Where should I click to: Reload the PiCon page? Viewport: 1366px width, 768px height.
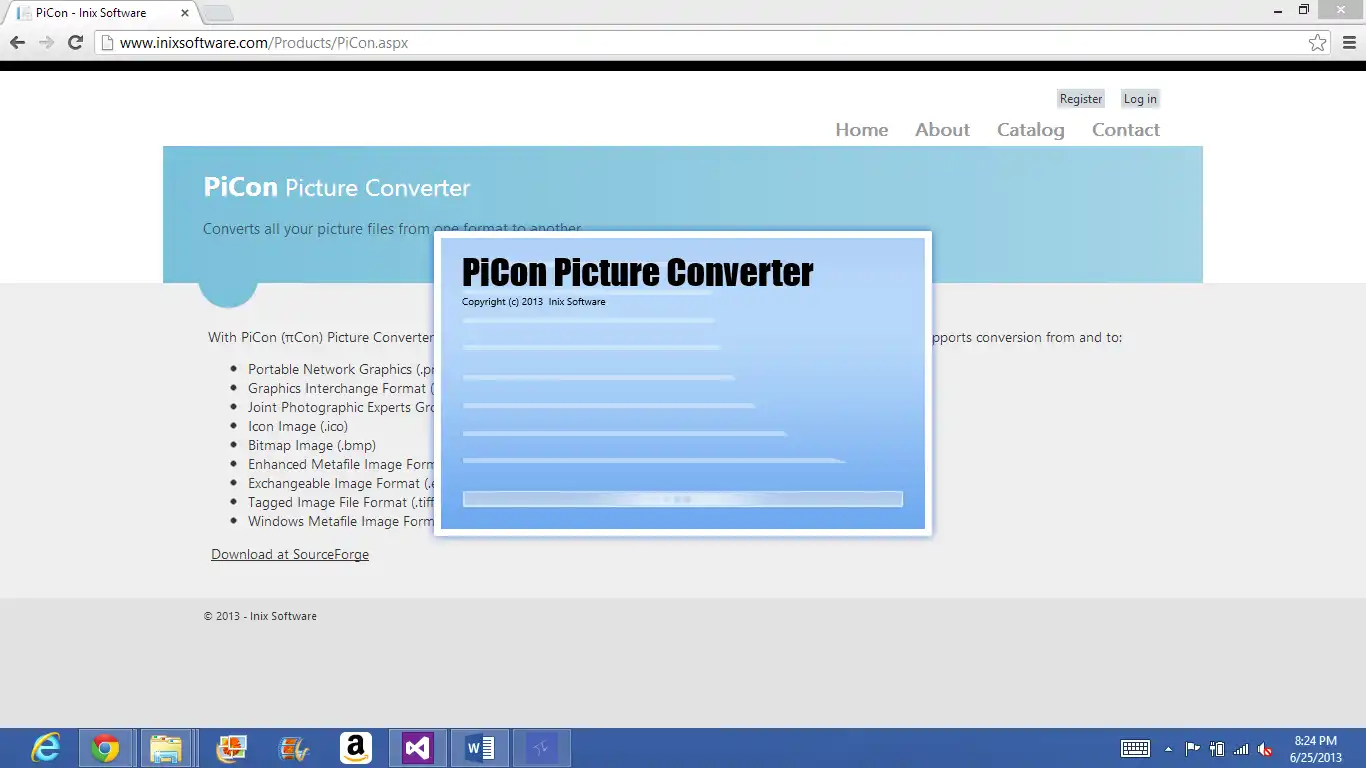click(x=75, y=42)
